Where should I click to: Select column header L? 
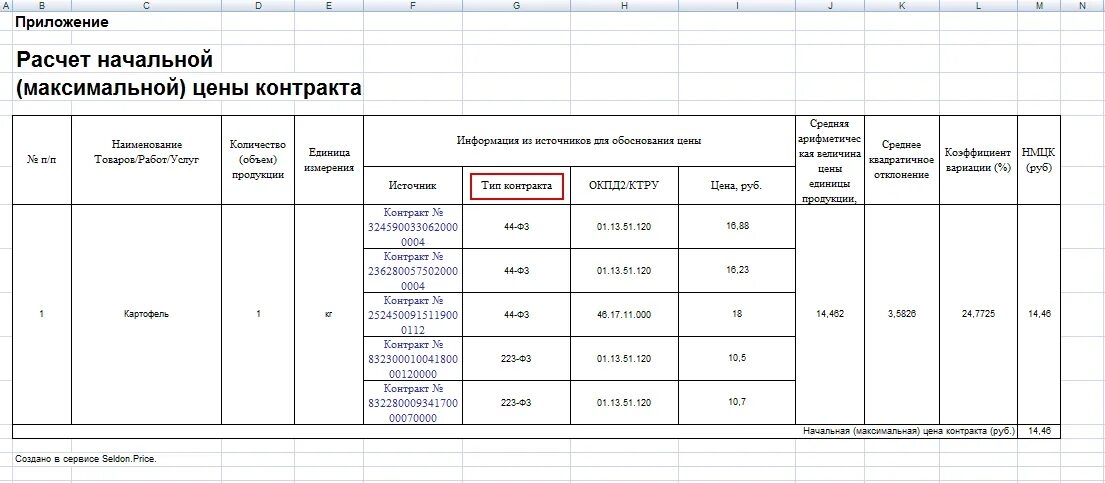click(x=978, y=6)
